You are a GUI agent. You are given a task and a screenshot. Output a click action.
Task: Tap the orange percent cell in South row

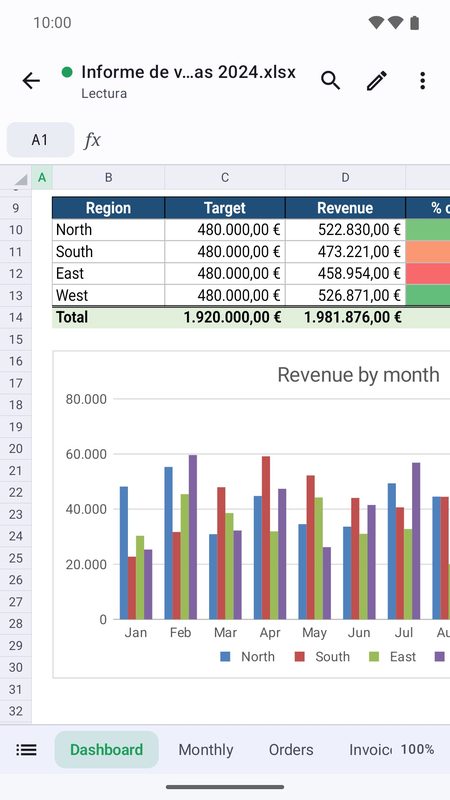[x=428, y=252]
